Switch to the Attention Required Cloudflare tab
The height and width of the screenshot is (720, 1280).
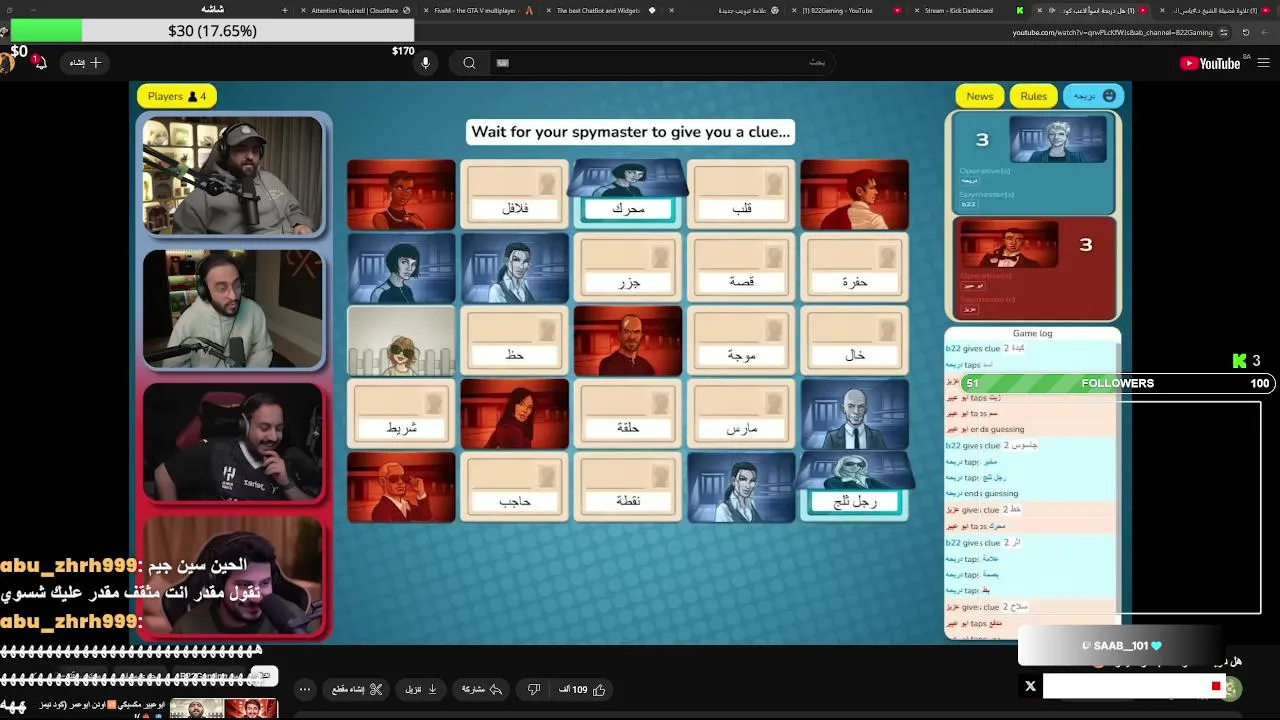click(x=354, y=10)
